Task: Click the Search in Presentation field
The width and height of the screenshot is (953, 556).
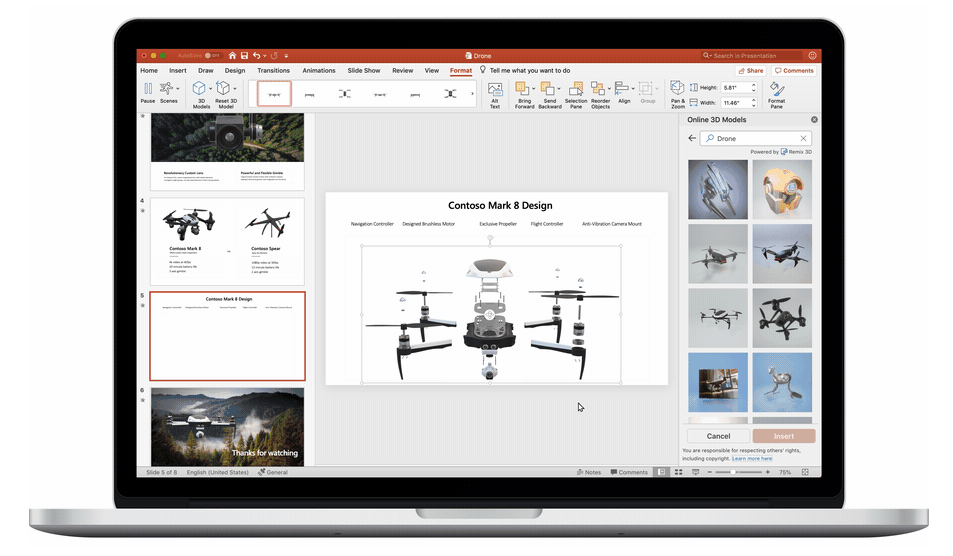Action: (x=751, y=55)
